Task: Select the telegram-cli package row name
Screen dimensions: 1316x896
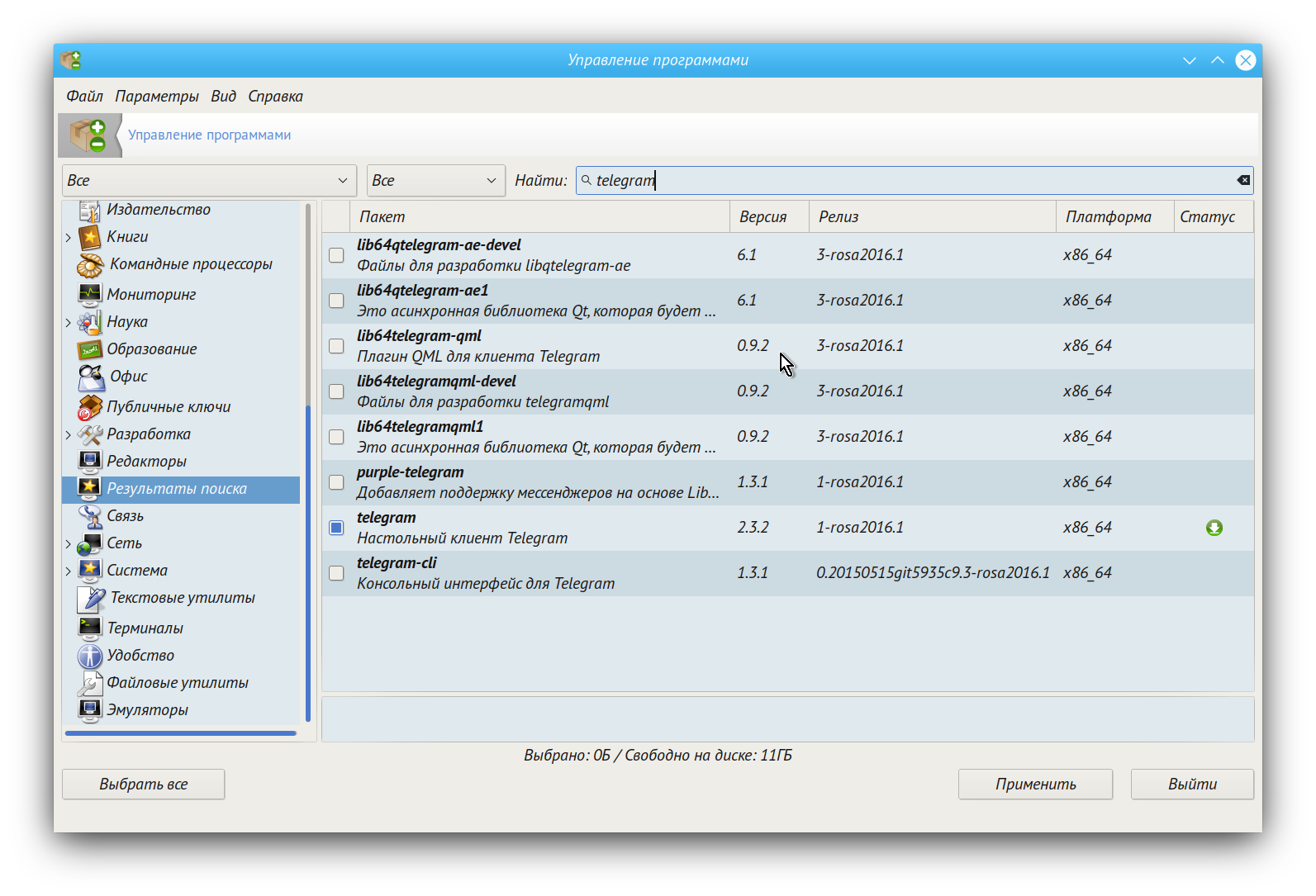Action: point(397,563)
